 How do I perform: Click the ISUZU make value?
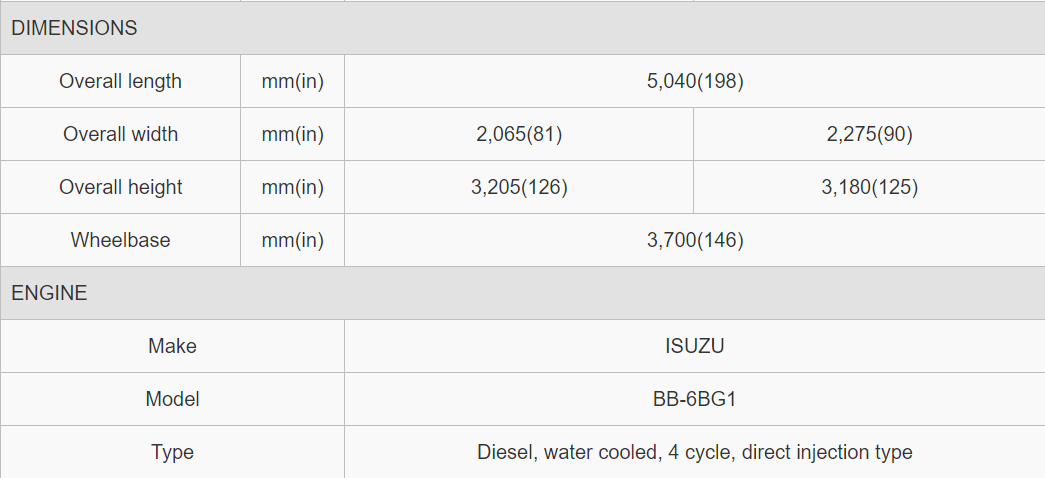pyautogui.click(x=695, y=346)
